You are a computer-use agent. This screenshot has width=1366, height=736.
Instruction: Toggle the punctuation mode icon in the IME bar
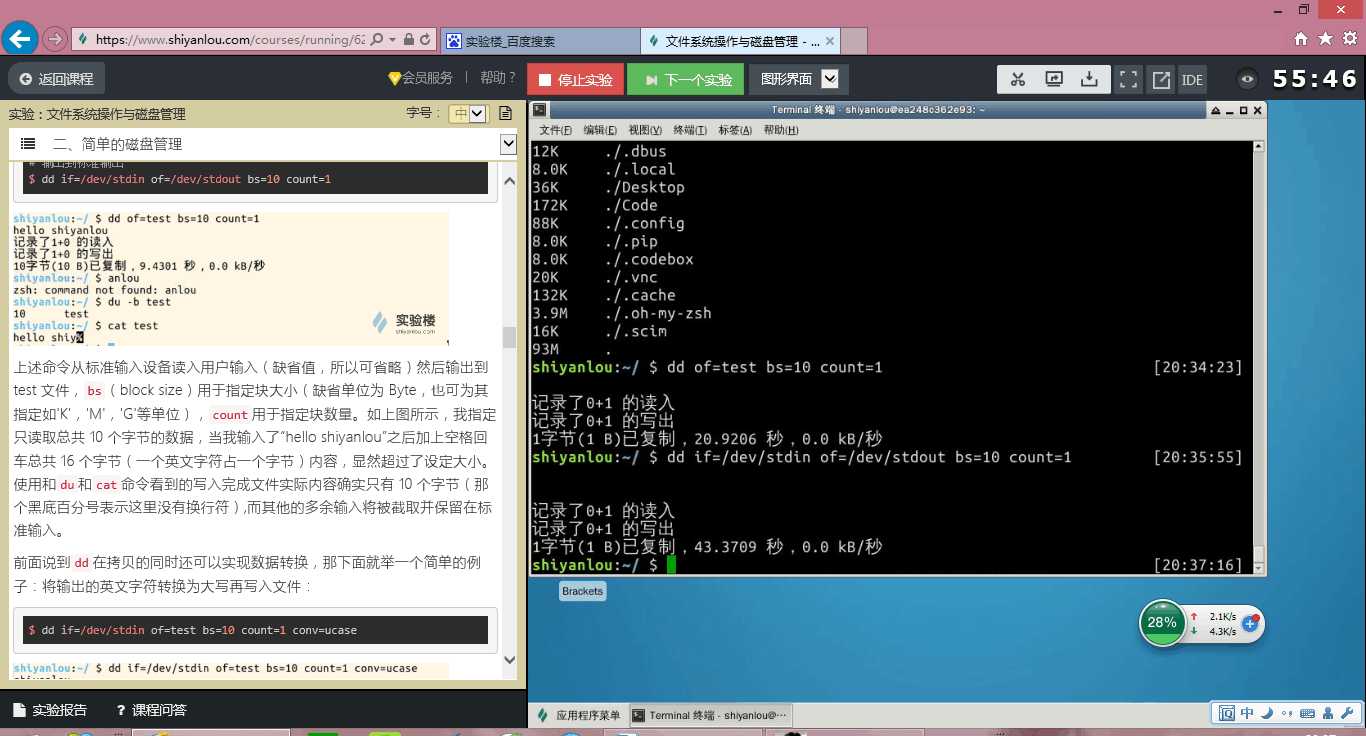click(x=1285, y=714)
